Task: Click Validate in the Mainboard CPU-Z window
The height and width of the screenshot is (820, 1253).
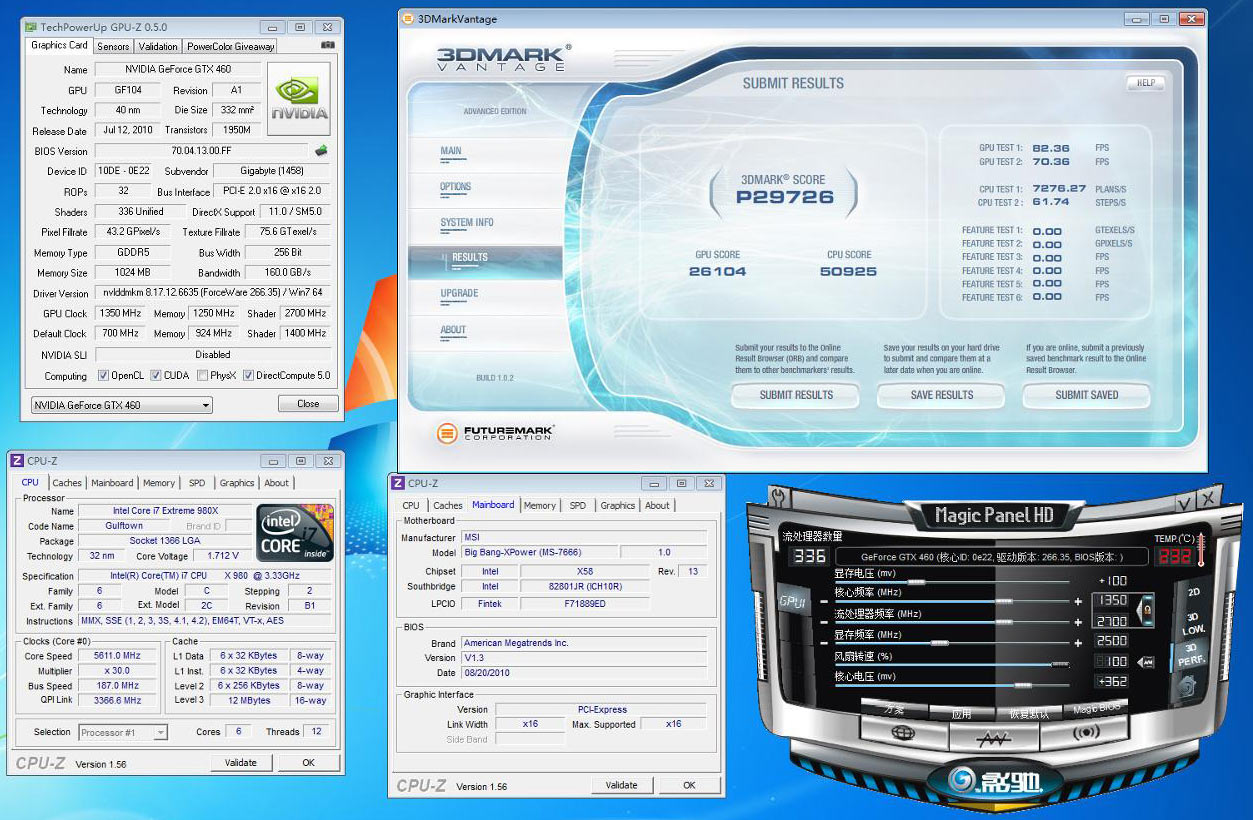Action: pyautogui.click(x=621, y=785)
